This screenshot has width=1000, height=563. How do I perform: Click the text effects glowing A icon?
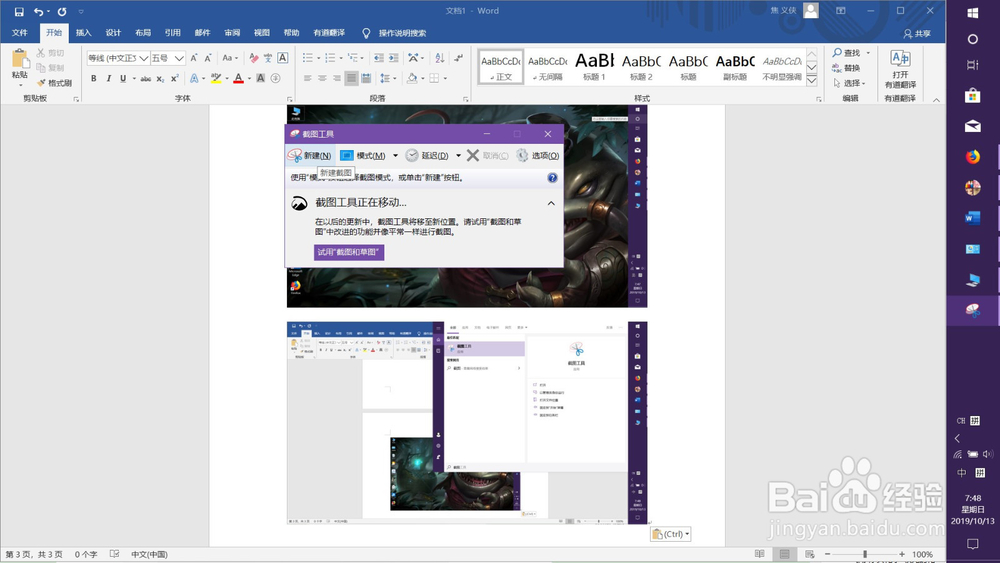click(194, 78)
